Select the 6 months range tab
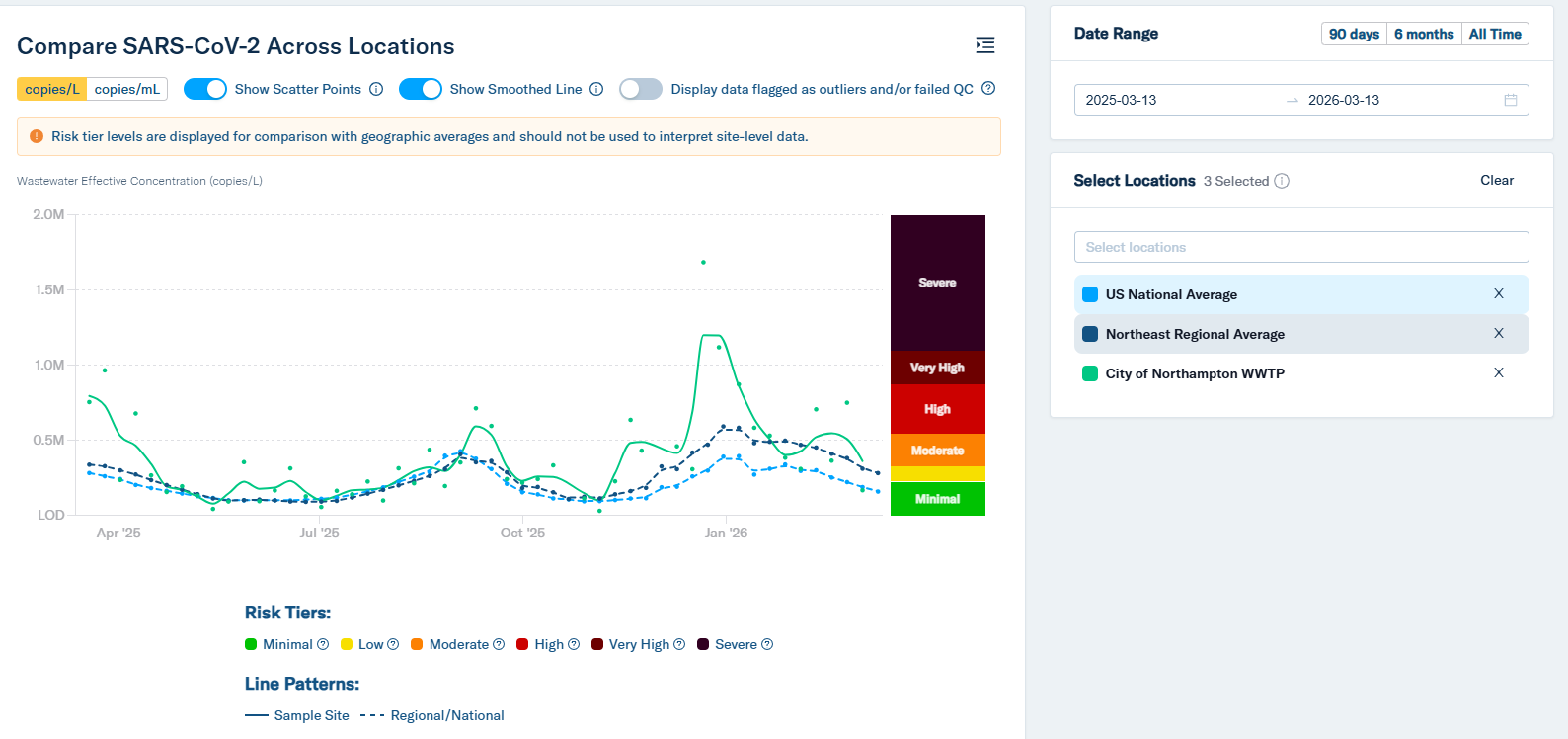Viewport: 1568px width, 739px height. (x=1423, y=34)
